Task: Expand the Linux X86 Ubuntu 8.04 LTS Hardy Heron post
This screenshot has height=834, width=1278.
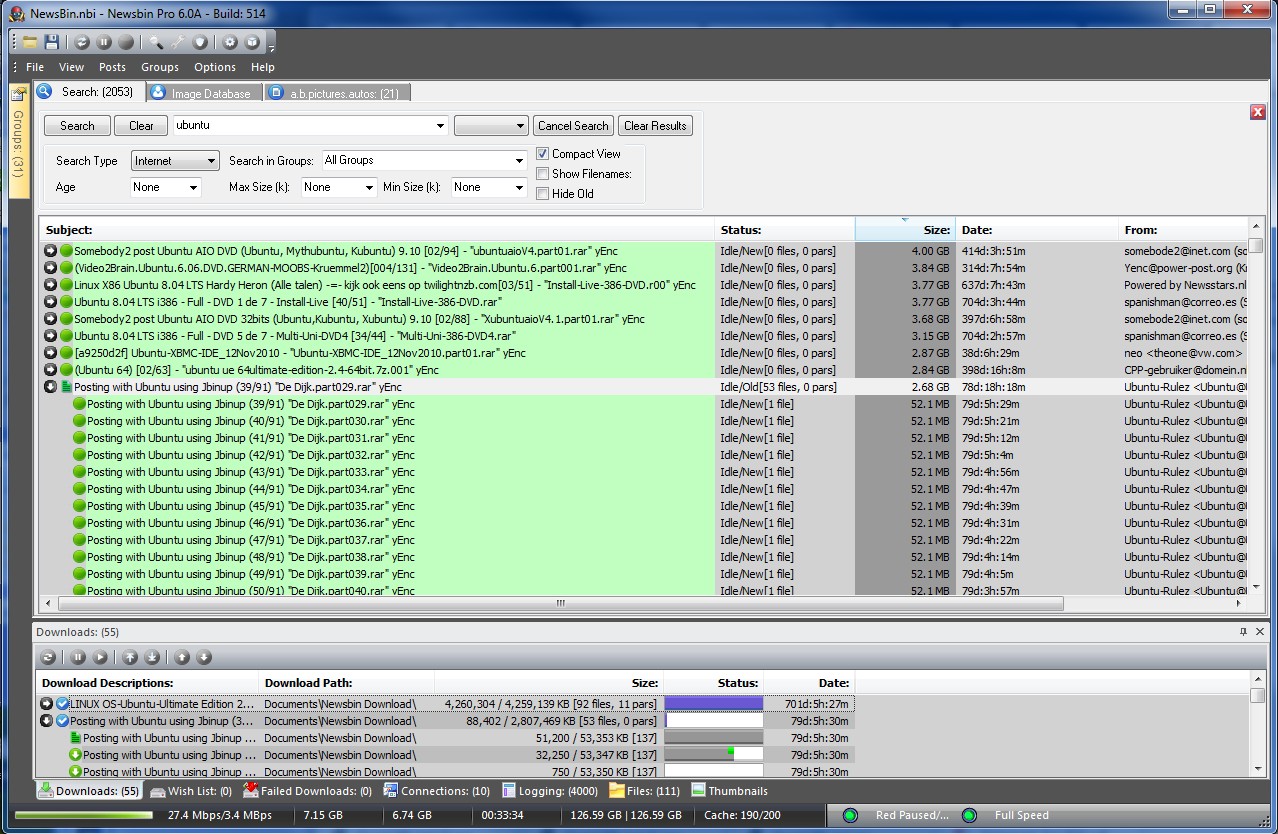Action: pyautogui.click(x=50, y=285)
